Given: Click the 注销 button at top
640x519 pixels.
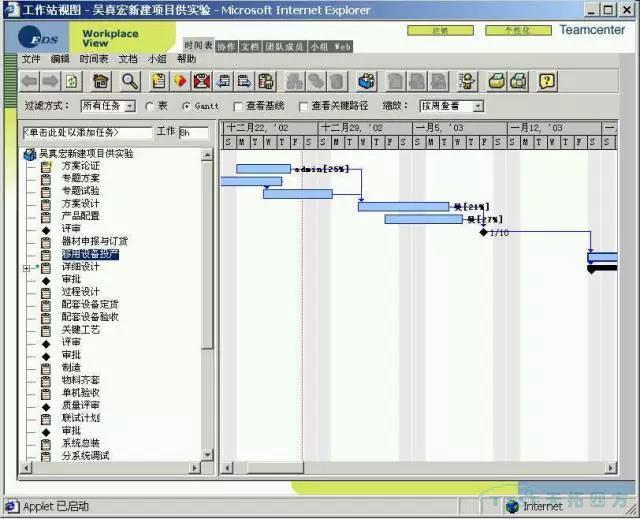Looking at the screenshot, I should pyautogui.click(x=440, y=31).
